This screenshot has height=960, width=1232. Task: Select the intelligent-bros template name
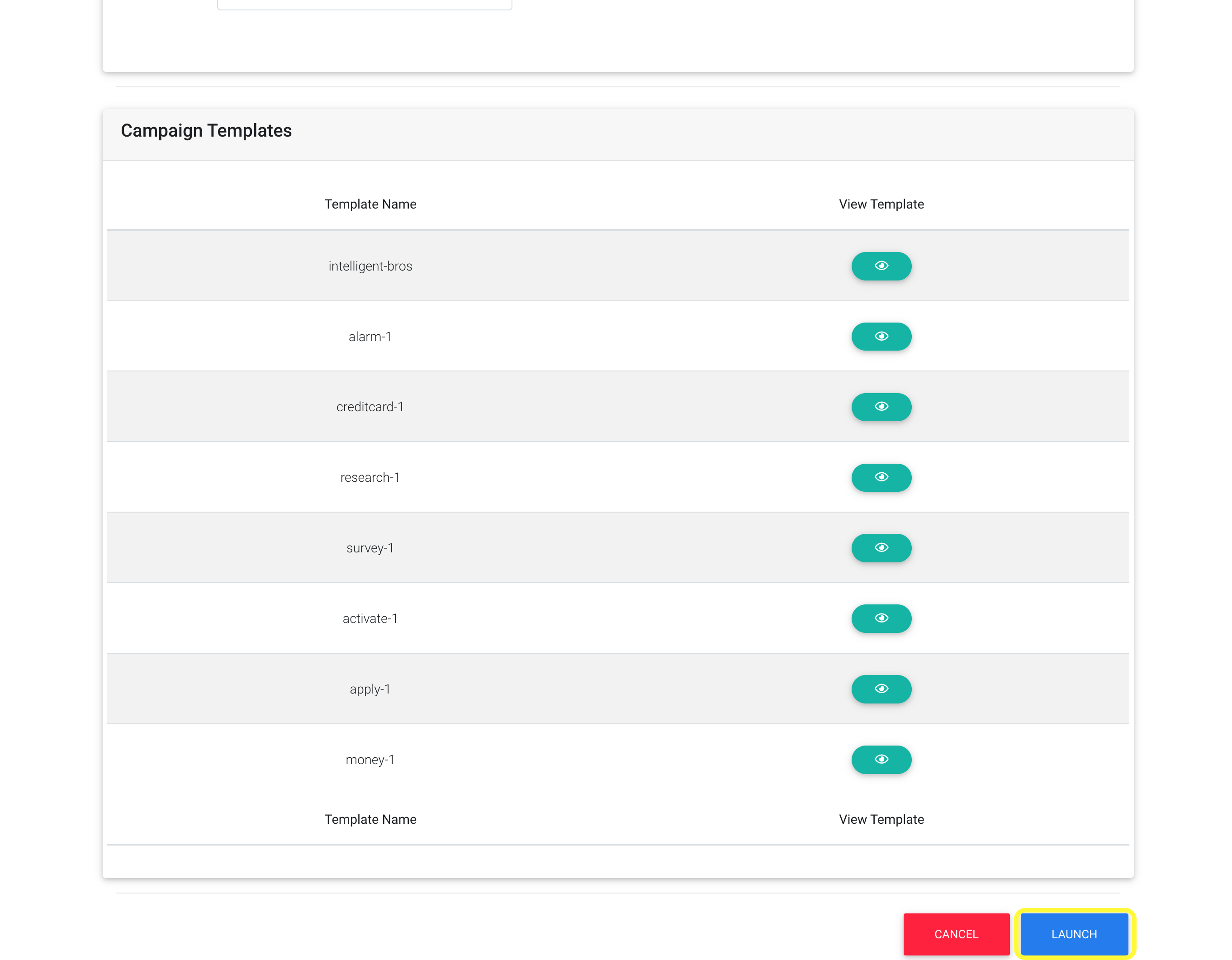pyautogui.click(x=370, y=266)
